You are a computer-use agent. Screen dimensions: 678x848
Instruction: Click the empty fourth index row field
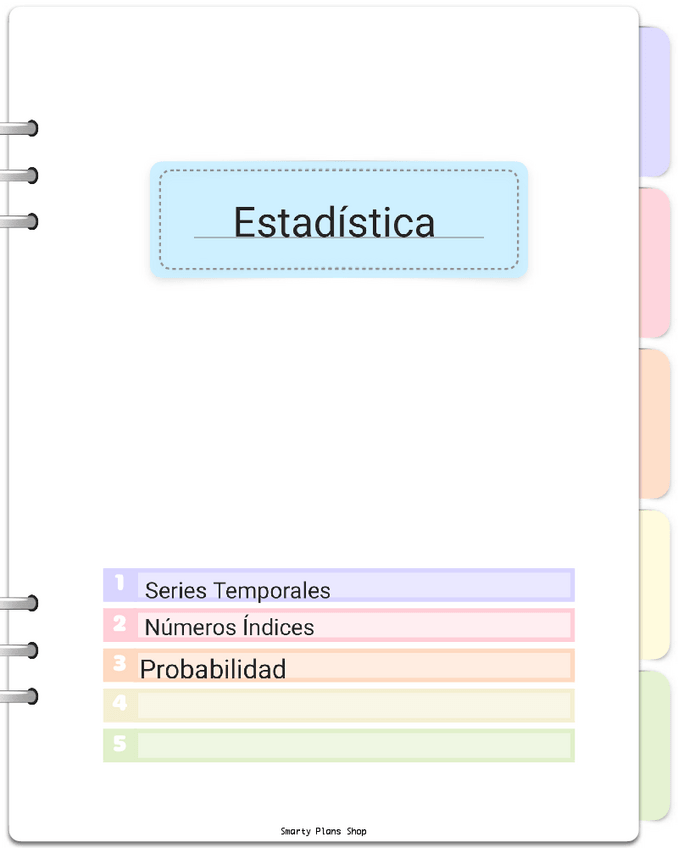tap(354, 706)
